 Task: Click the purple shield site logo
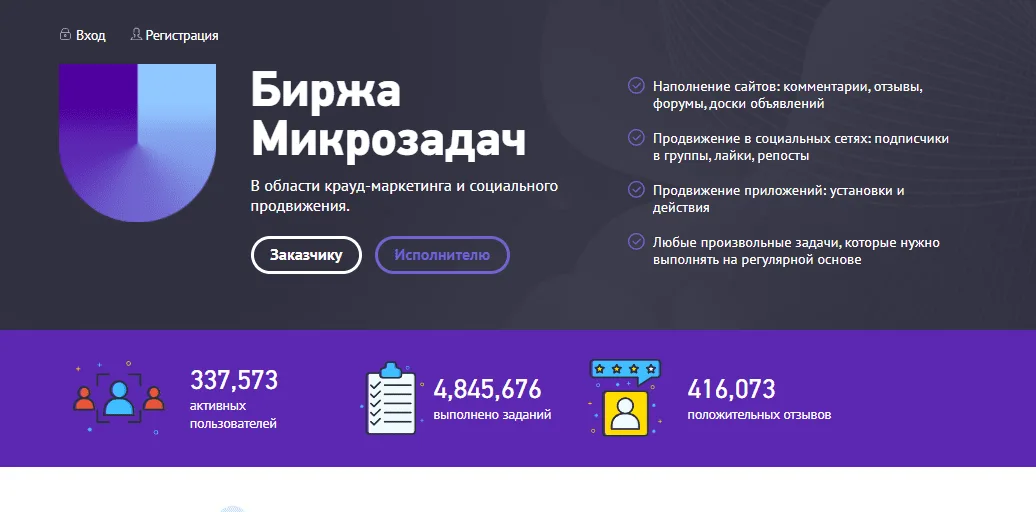click(138, 143)
